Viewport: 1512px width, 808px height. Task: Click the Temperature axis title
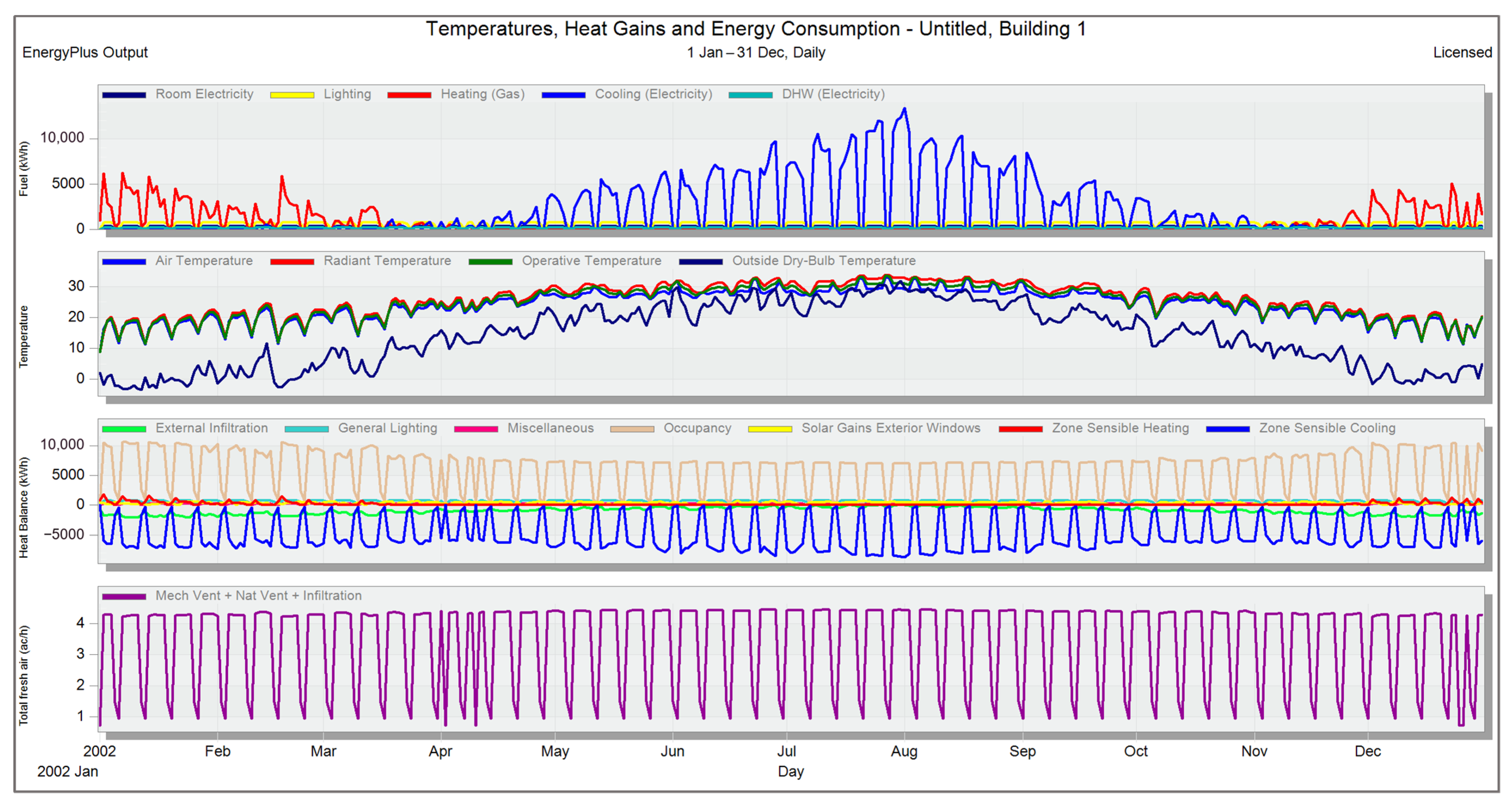pyautogui.click(x=24, y=337)
